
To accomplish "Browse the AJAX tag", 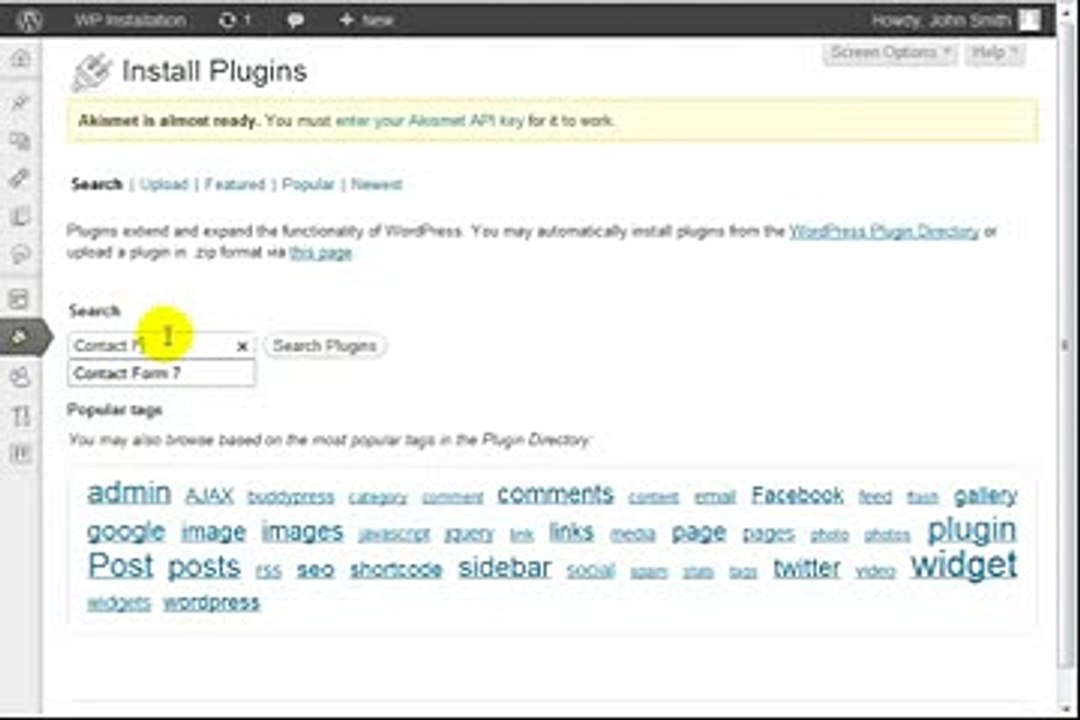I will coord(209,496).
